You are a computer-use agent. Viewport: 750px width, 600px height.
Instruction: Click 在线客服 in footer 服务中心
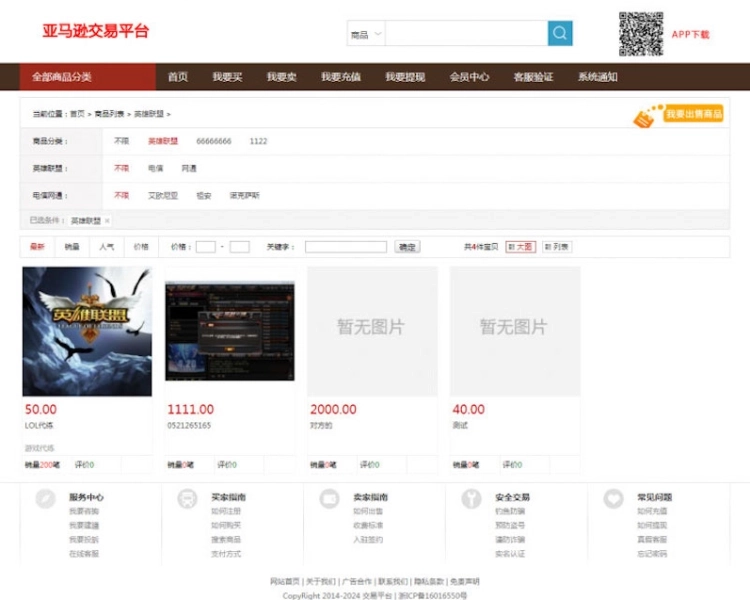(x=84, y=554)
